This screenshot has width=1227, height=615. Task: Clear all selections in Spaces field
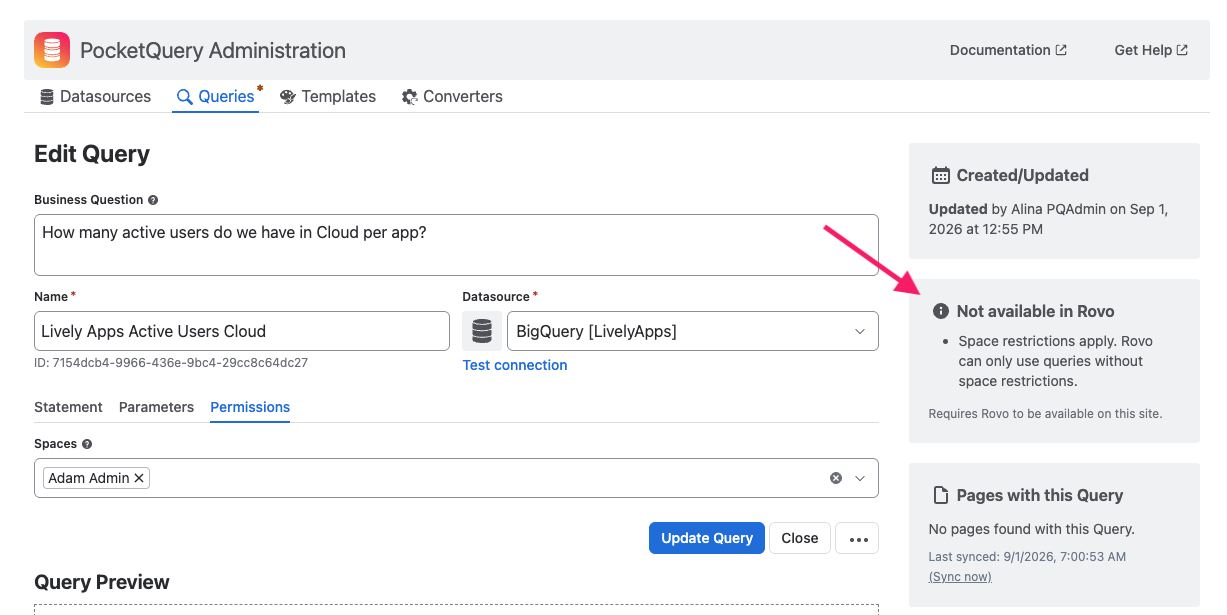pos(836,478)
